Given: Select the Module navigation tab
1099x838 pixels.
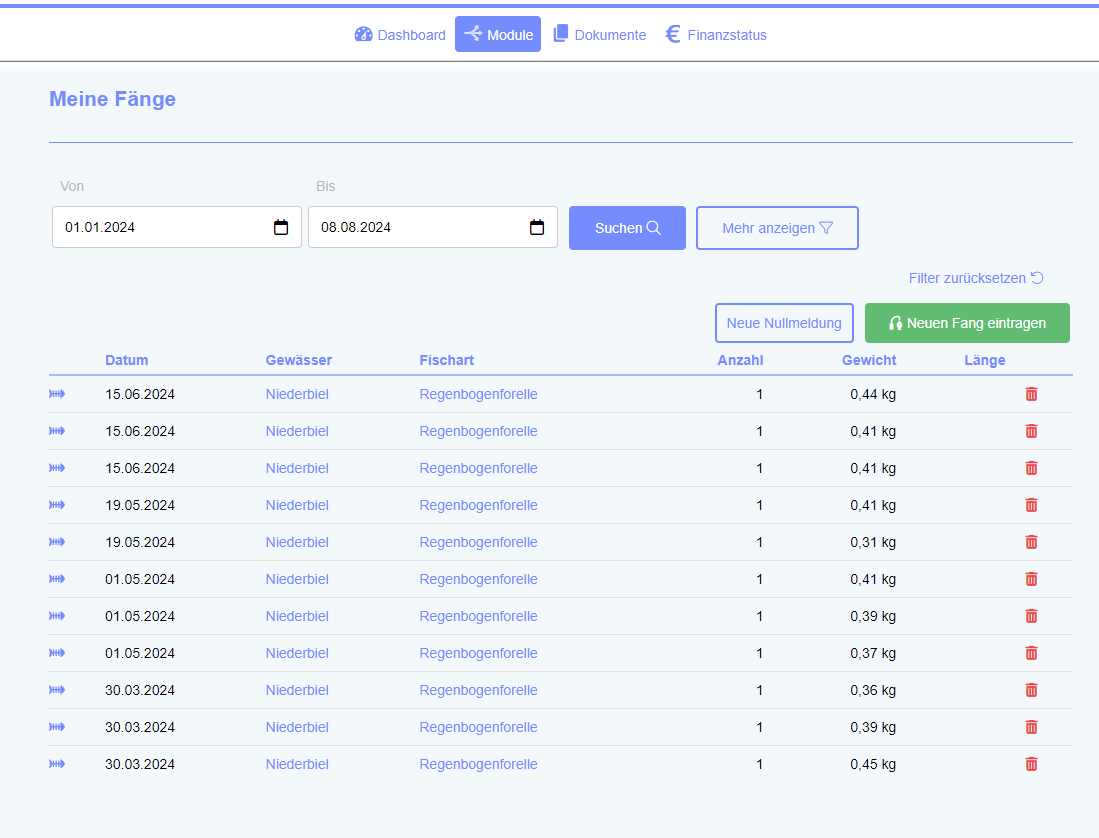Looking at the screenshot, I should [x=498, y=35].
